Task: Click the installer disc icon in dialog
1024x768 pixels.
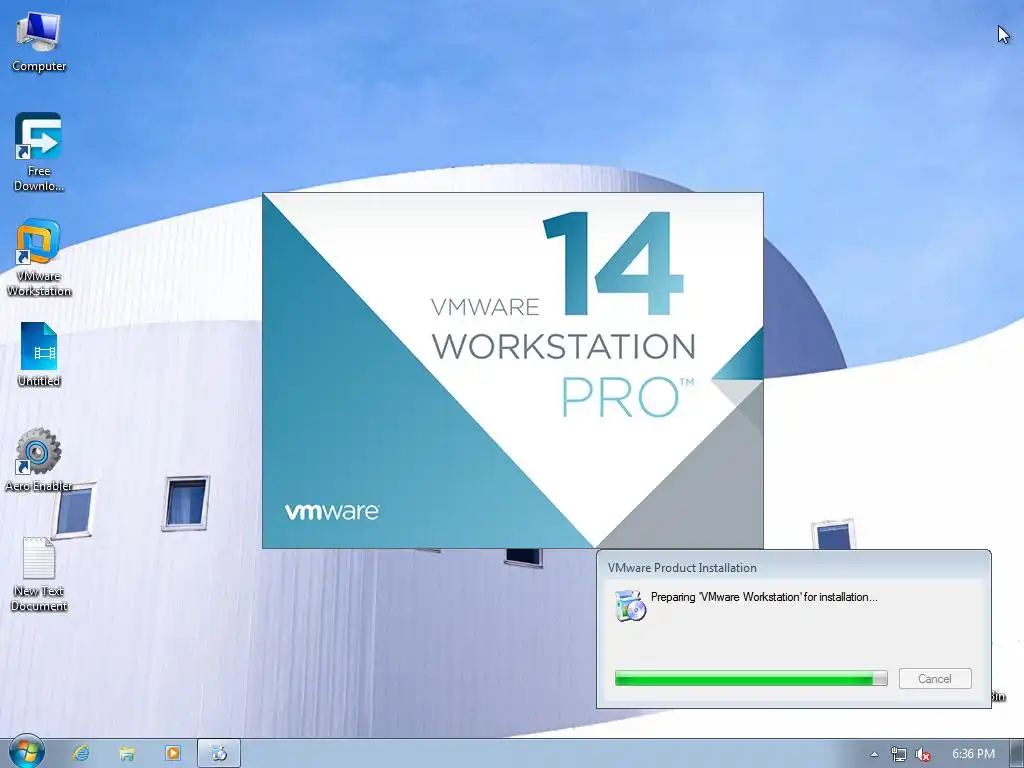Action: [630, 605]
